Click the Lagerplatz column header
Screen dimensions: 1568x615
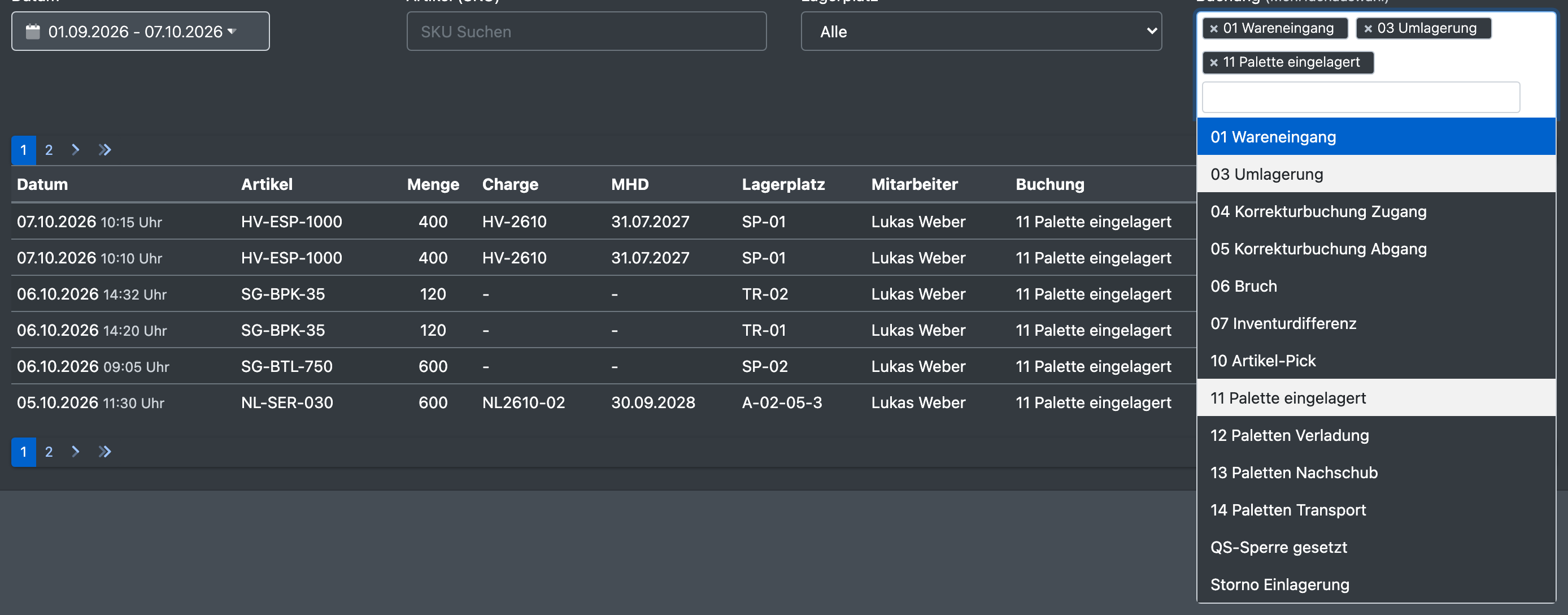pos(783,184)
